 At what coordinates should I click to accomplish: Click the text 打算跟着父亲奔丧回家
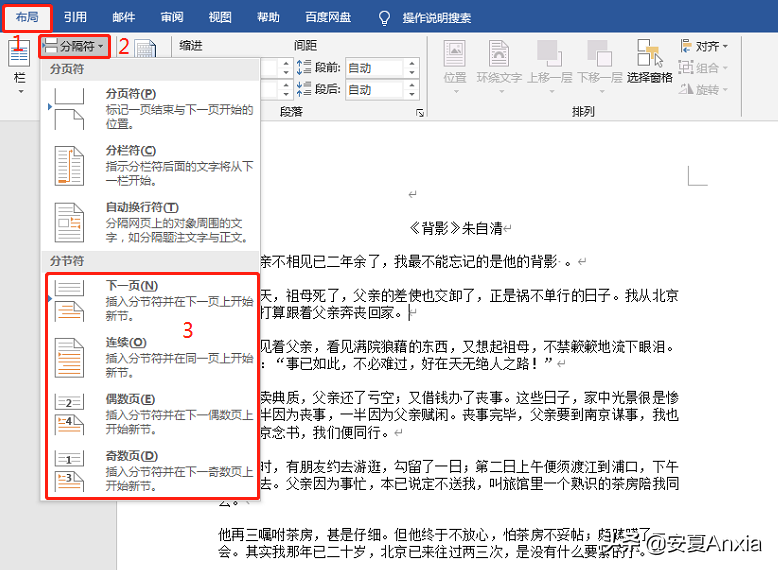coord(328,313)
